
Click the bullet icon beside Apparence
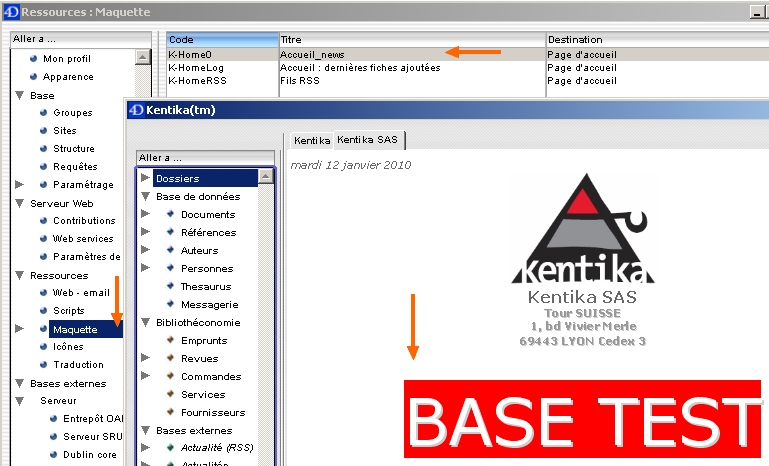(33, 77)
